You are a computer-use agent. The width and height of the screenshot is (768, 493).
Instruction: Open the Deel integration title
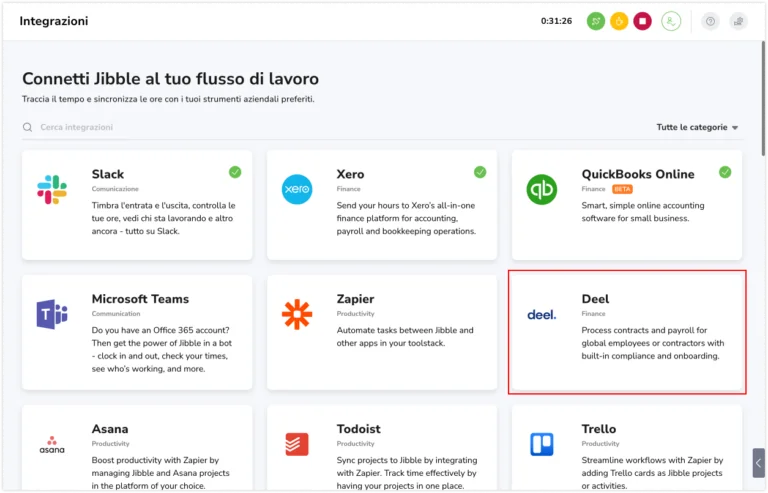point(595,299)
